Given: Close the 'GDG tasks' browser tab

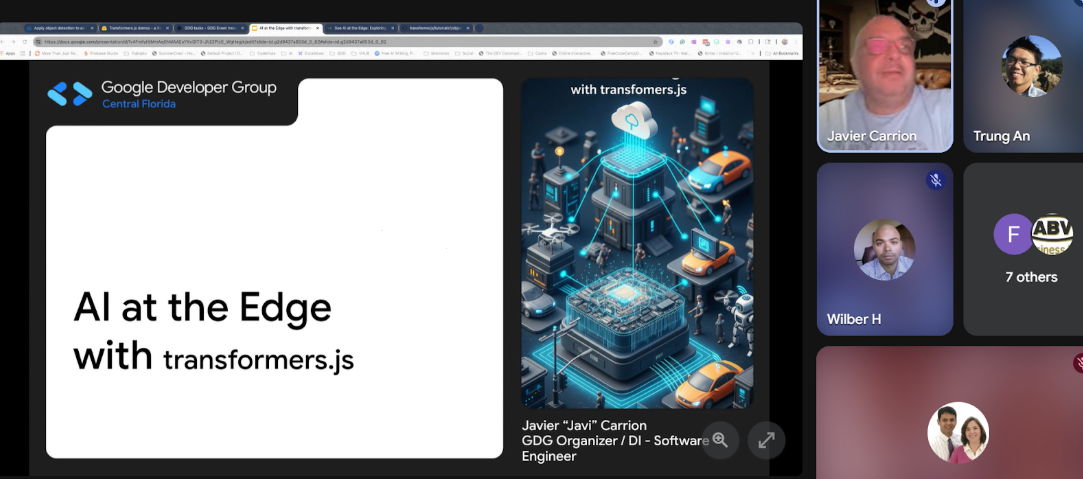Looking at the screenshot, I should (242, 28).
